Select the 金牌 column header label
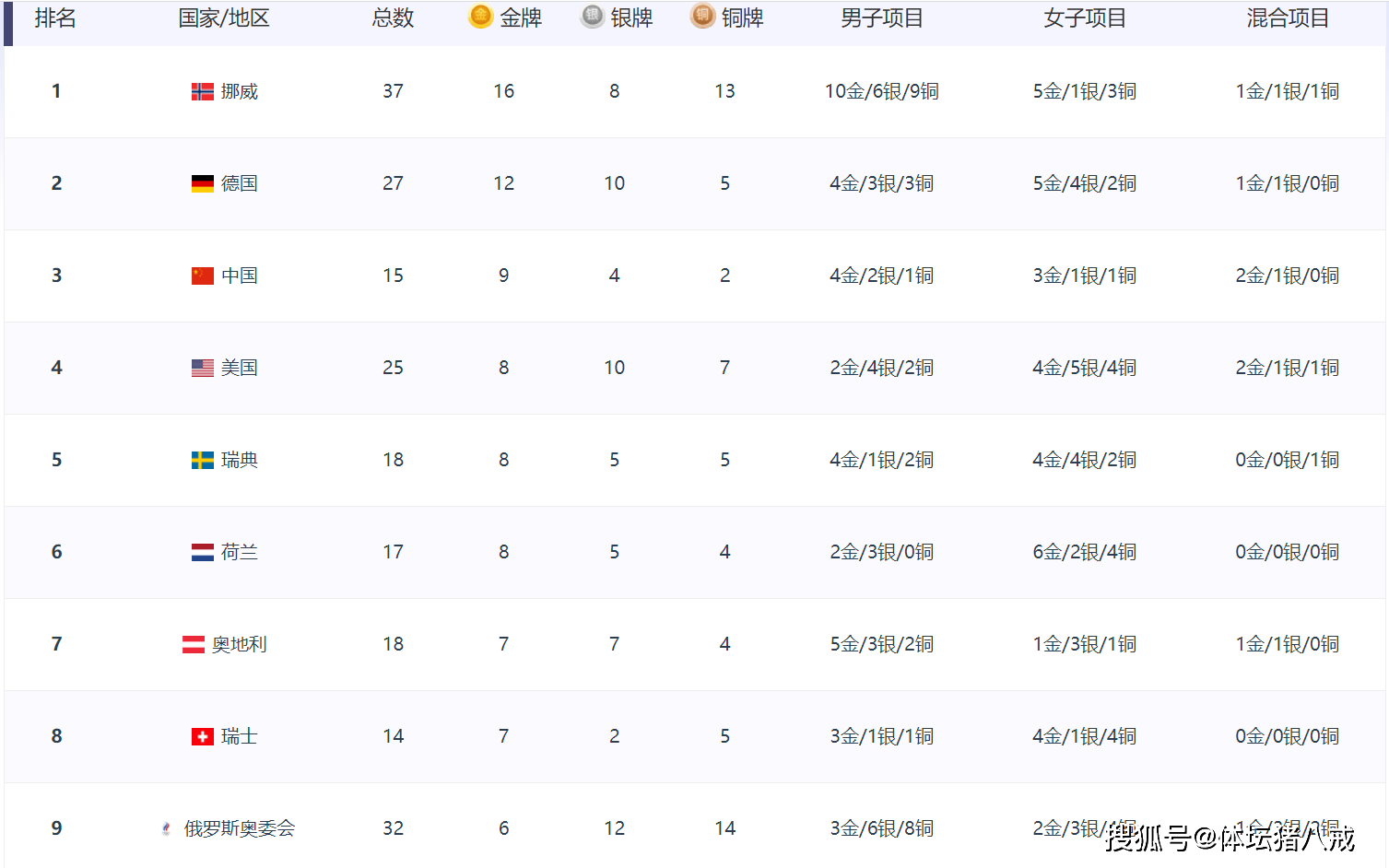 [x=521, y=18]
